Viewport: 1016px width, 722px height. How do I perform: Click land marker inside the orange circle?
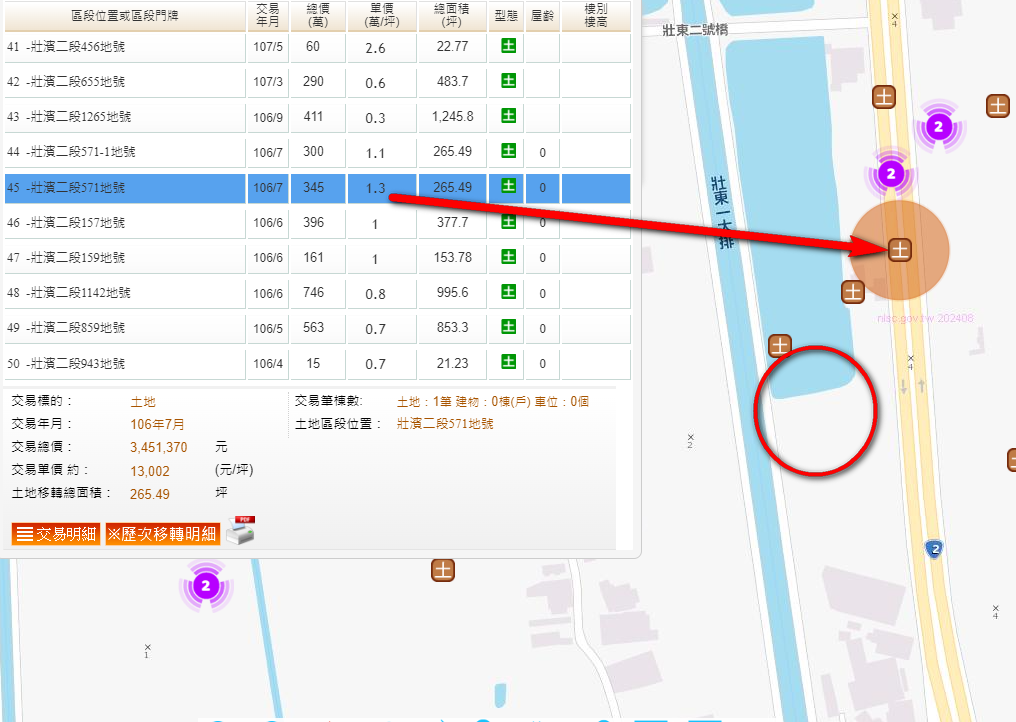click(x=900, y=249)
